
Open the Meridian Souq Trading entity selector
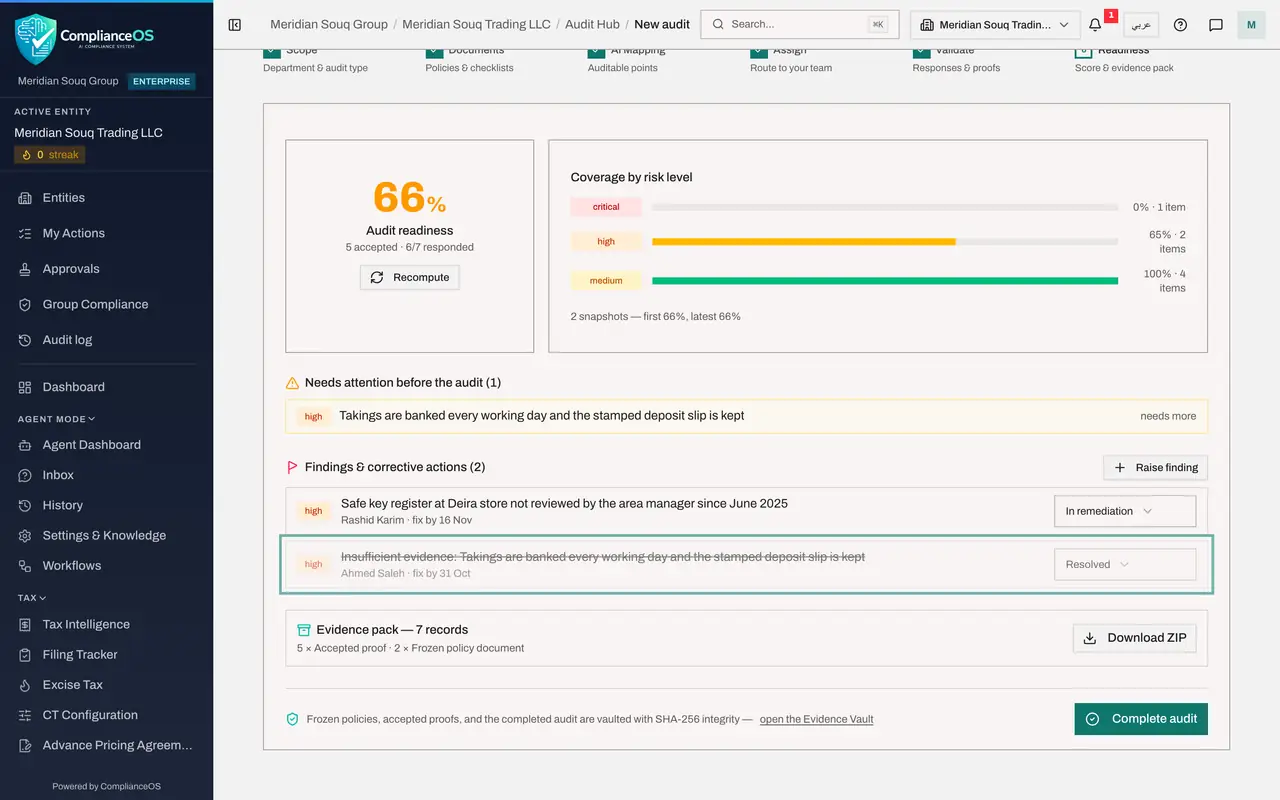(x=994, y=24)
